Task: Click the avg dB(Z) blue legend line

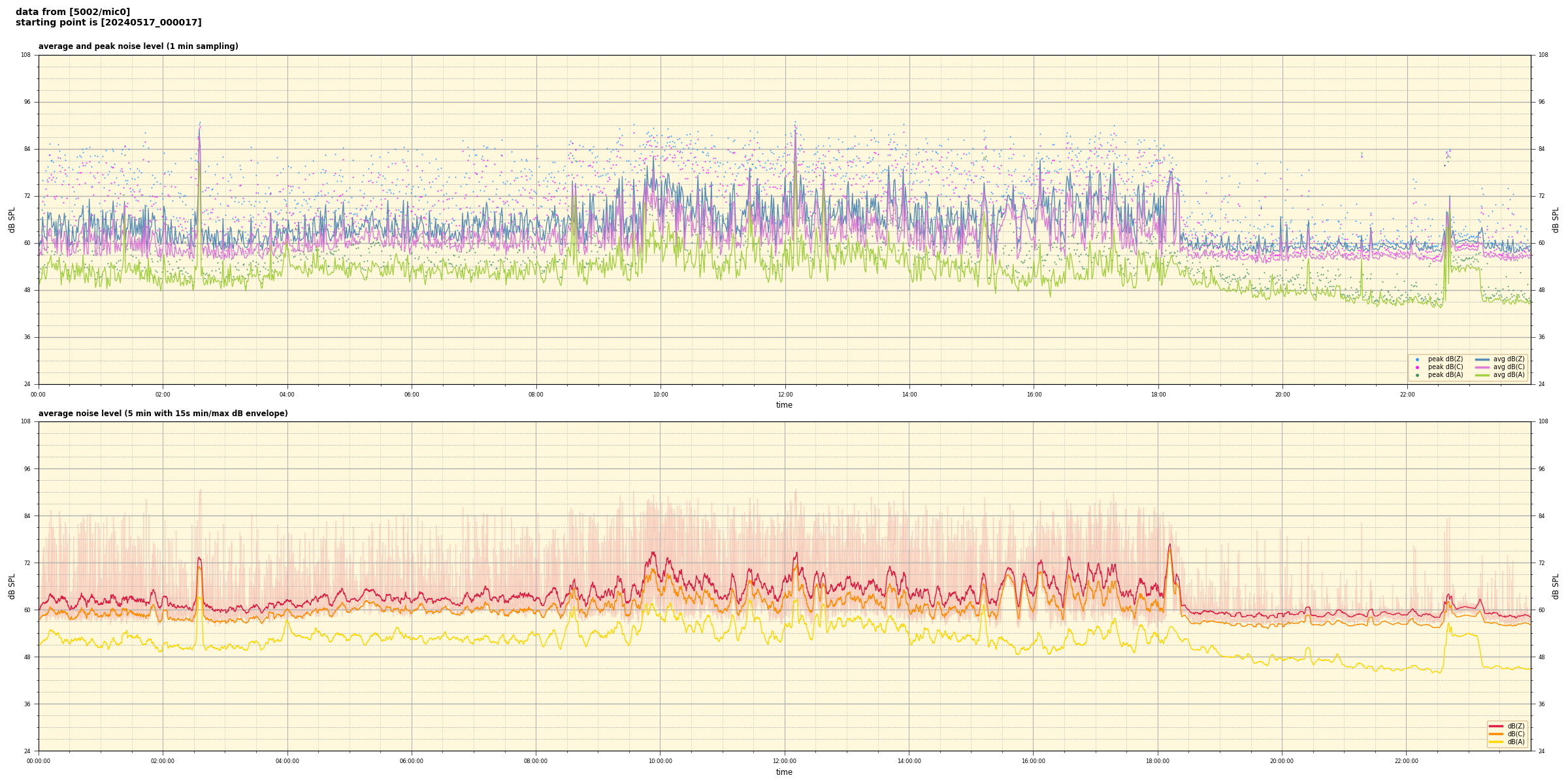Action: pos(1482,359)
